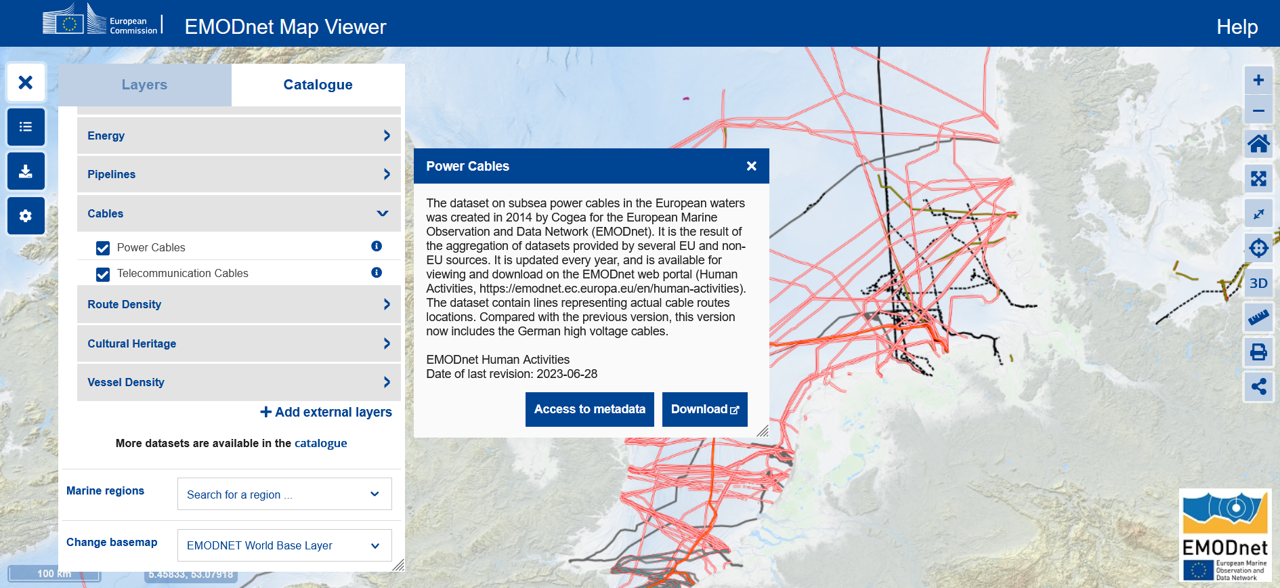Show info for Power Cables layer
The height and width of the screenshot is (588, 1280).
click(377, 246)
